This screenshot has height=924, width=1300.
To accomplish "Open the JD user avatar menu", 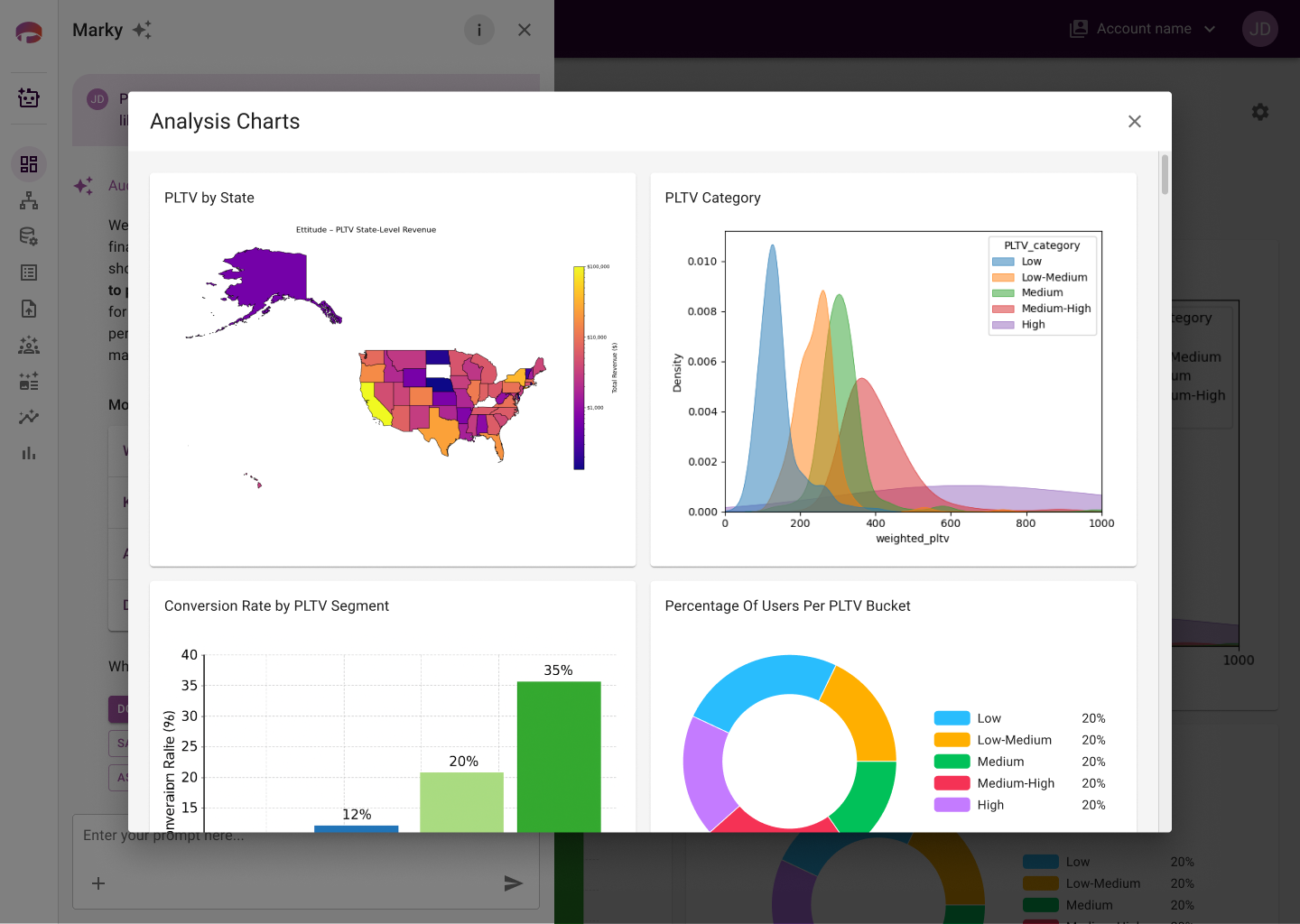I will 1260,29.
